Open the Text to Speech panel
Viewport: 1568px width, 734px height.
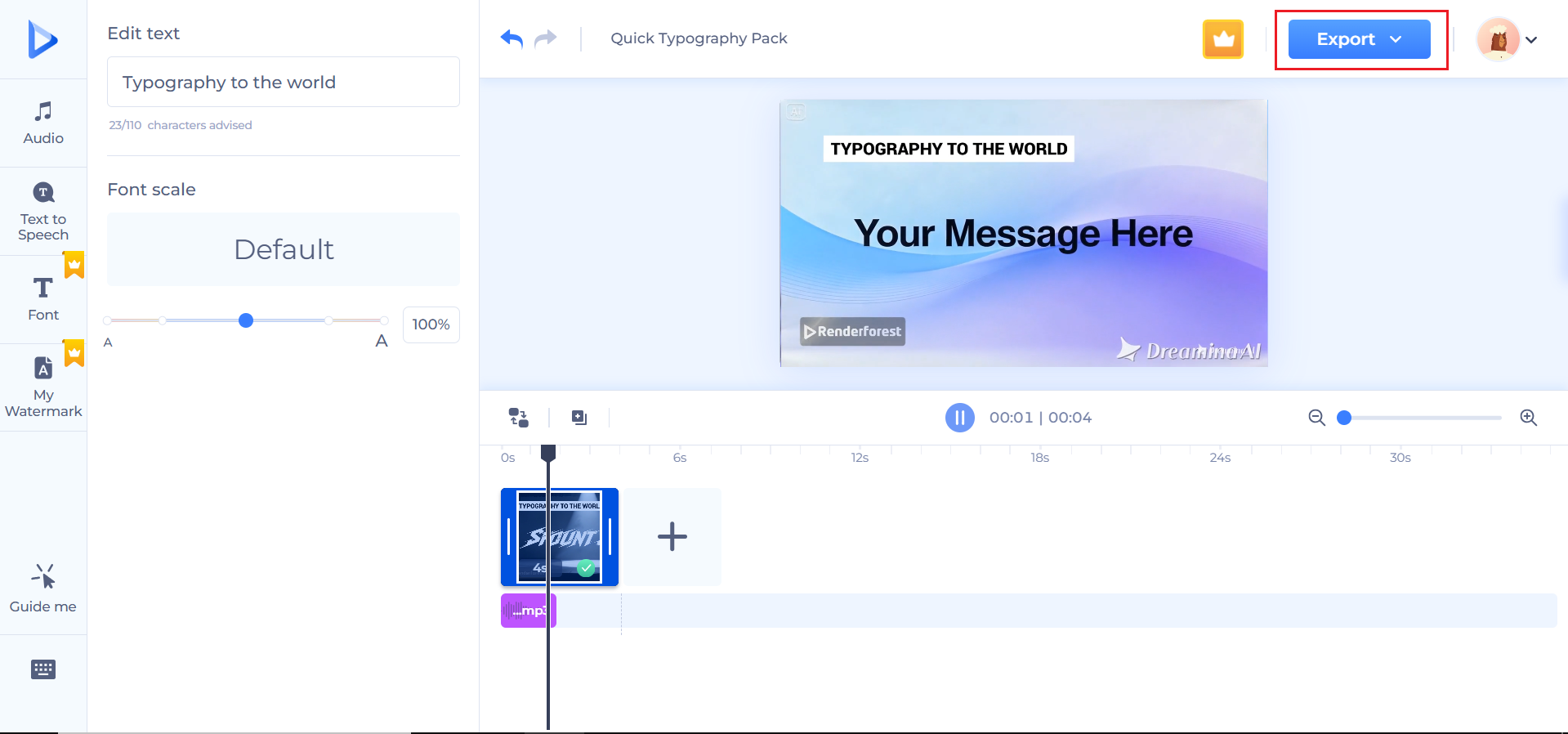point(43,212)
